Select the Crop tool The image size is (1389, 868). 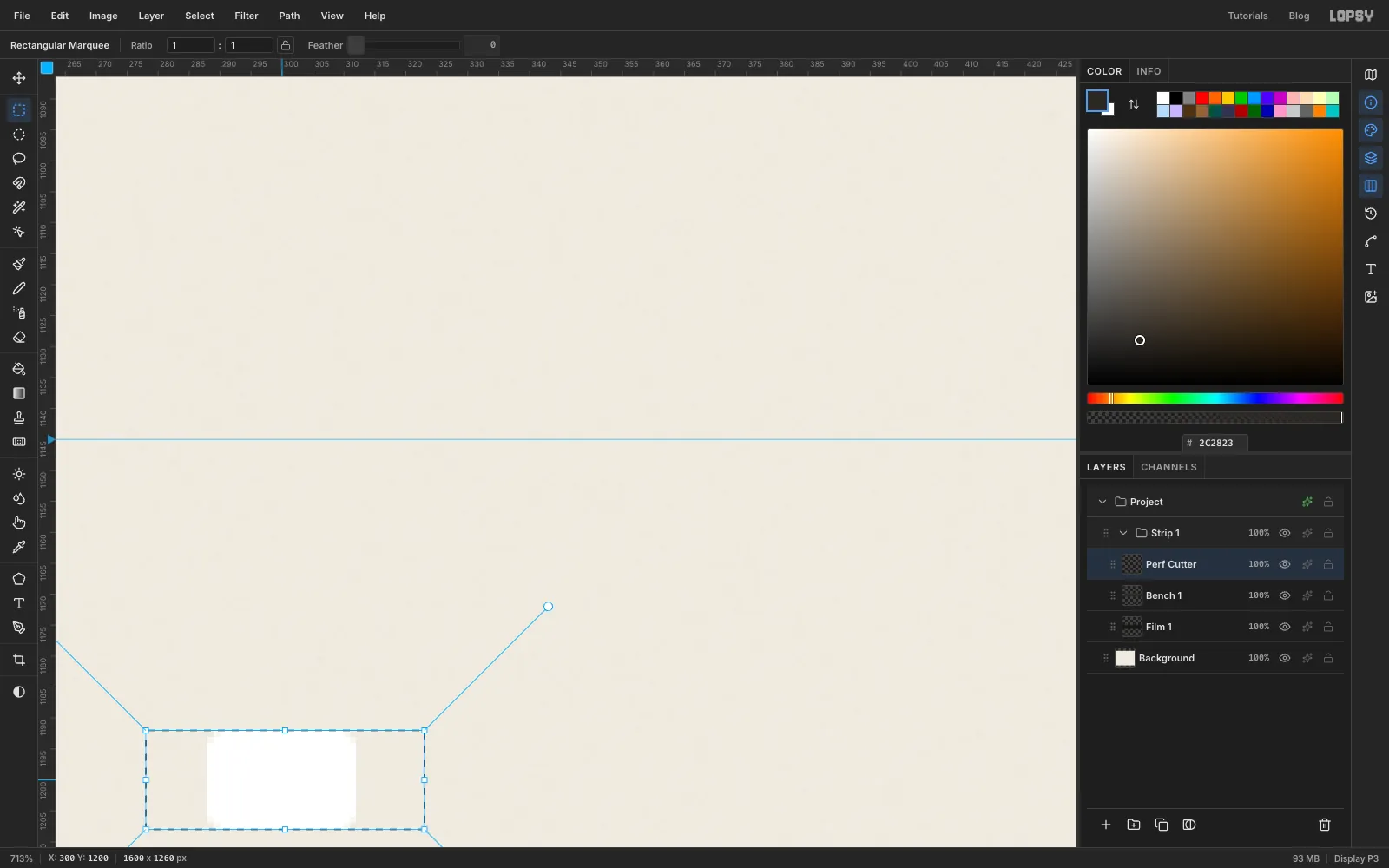pos(19,660)
